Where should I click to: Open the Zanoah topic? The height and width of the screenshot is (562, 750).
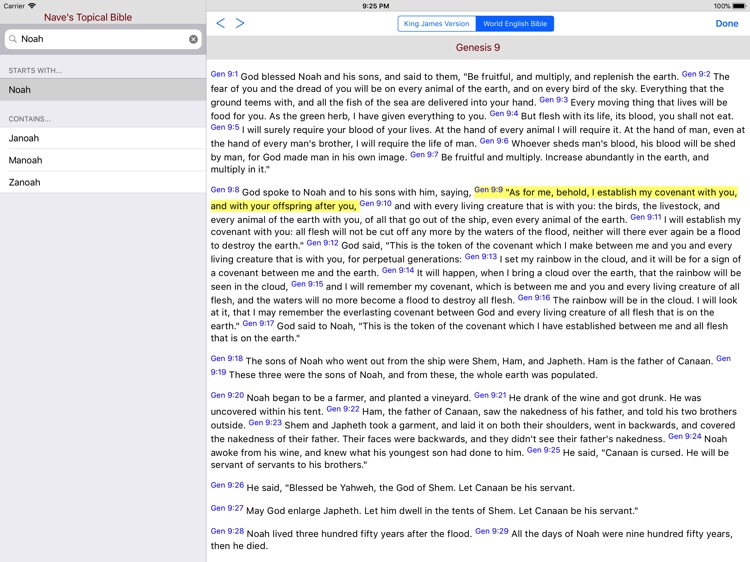click(x=103, y=182)
